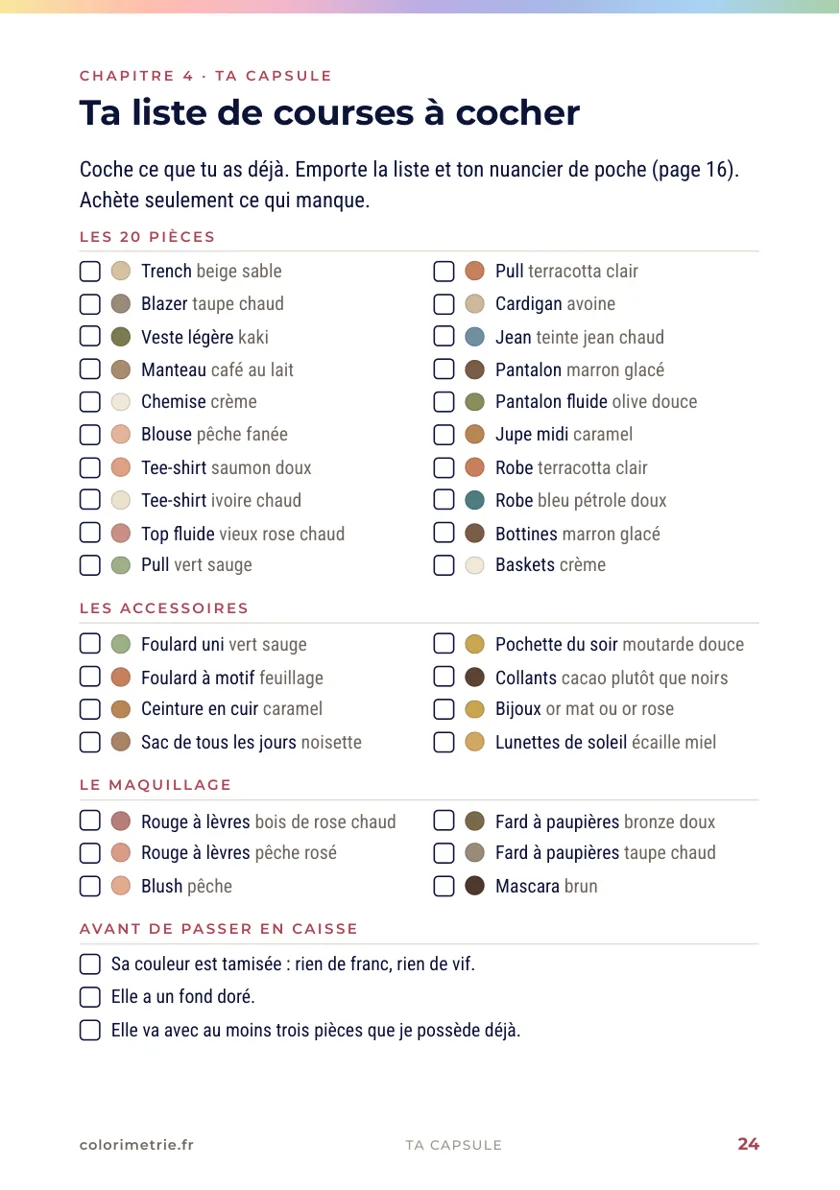Viewport: 840px width, 1190px height.
Task: Tick the Baskets crème checkbox
Action: click(444, 565)
